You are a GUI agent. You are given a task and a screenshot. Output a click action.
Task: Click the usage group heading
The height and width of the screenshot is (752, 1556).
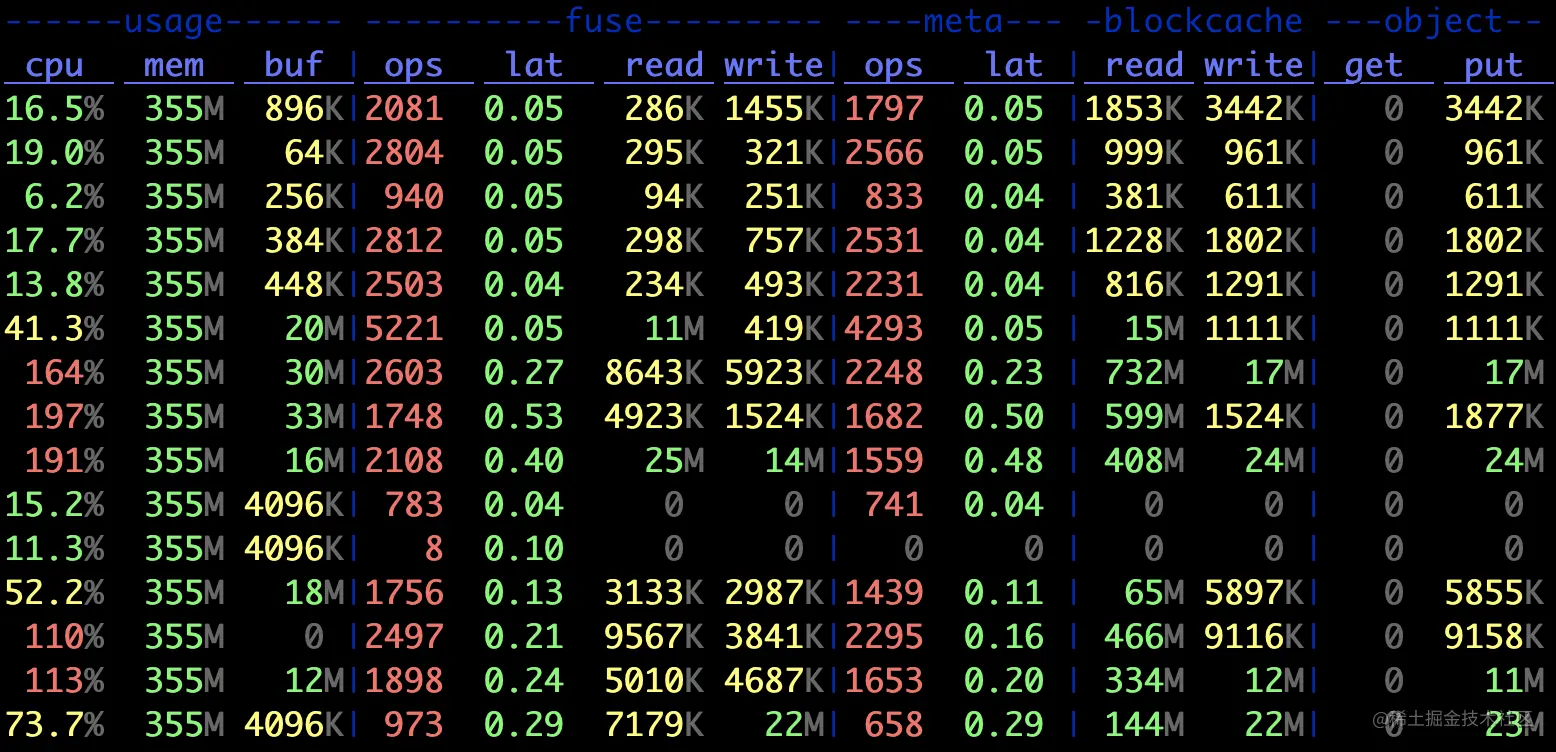(174, 21)
